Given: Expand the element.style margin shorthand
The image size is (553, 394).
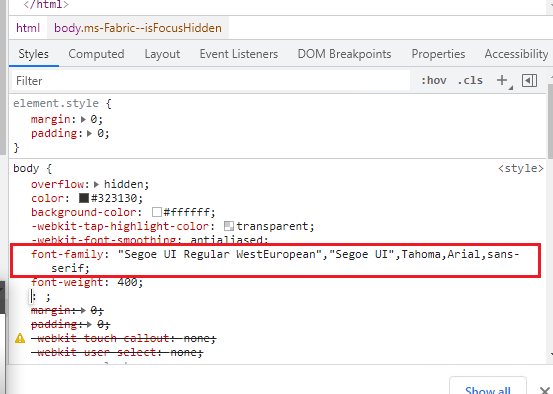Looking at the screenshot, I should 83,120.
